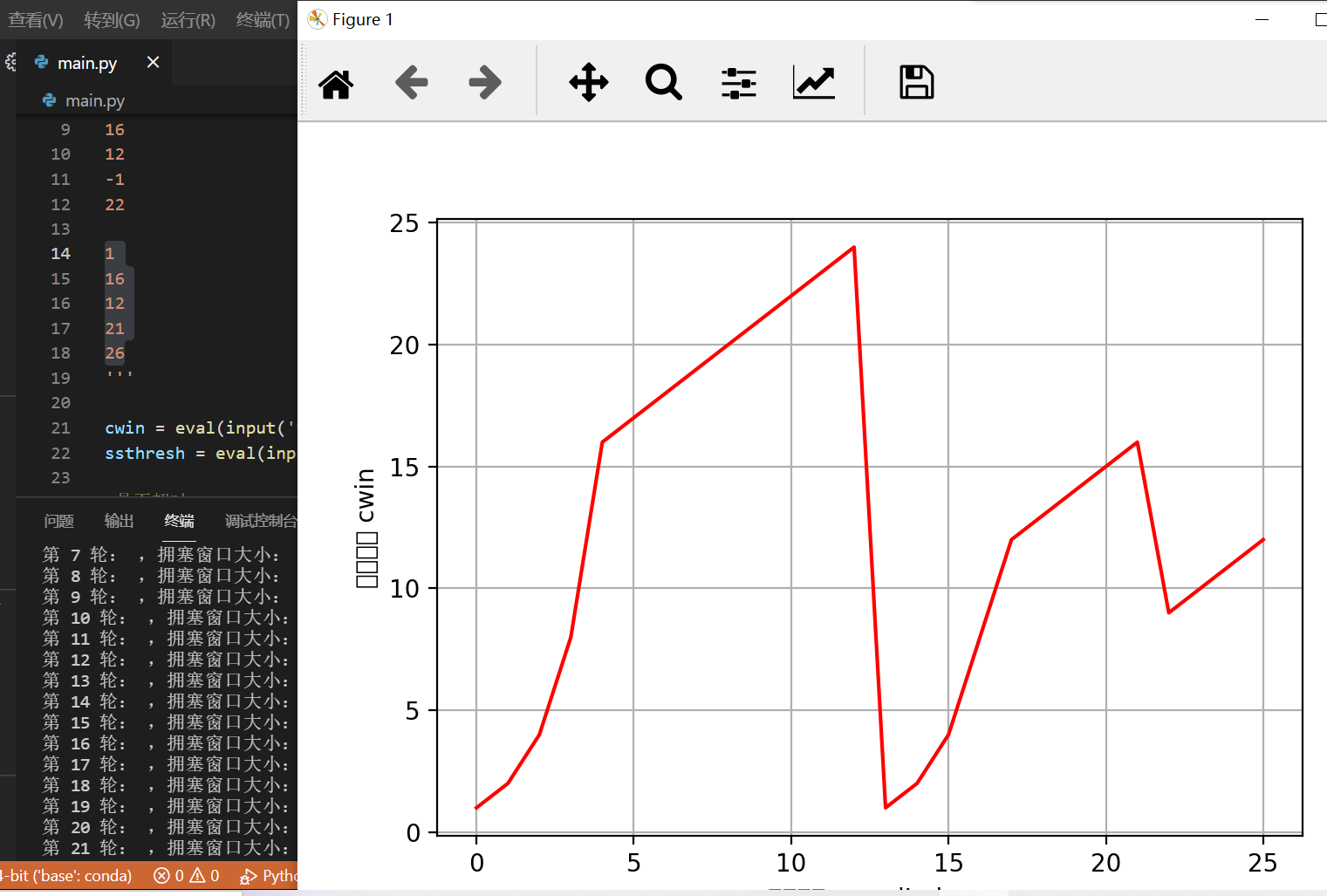Switch to the 输出 panel tab

(120, 521)
